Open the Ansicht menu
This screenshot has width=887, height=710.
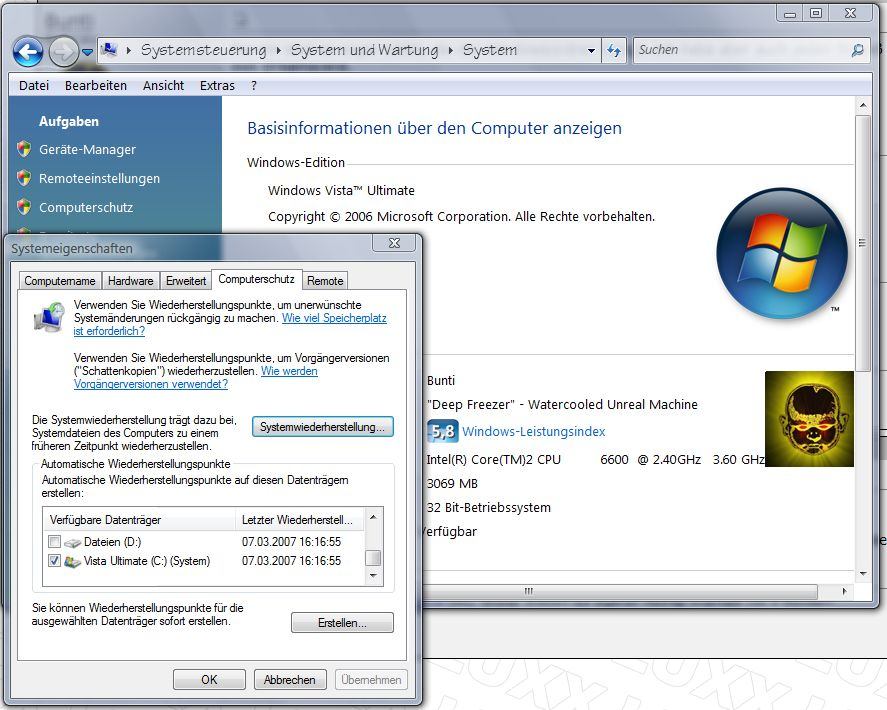click(163, 85)
